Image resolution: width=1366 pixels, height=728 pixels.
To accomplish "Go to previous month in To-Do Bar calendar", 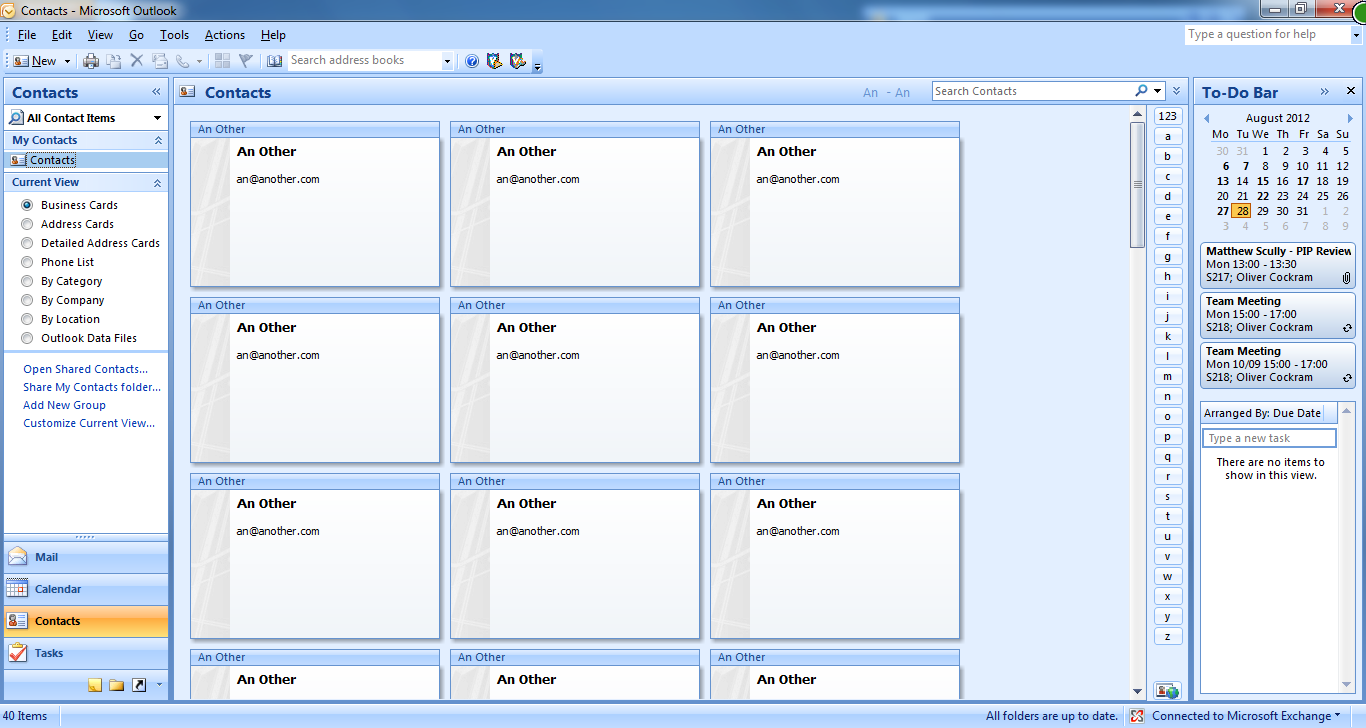I will coord(1207,118).
